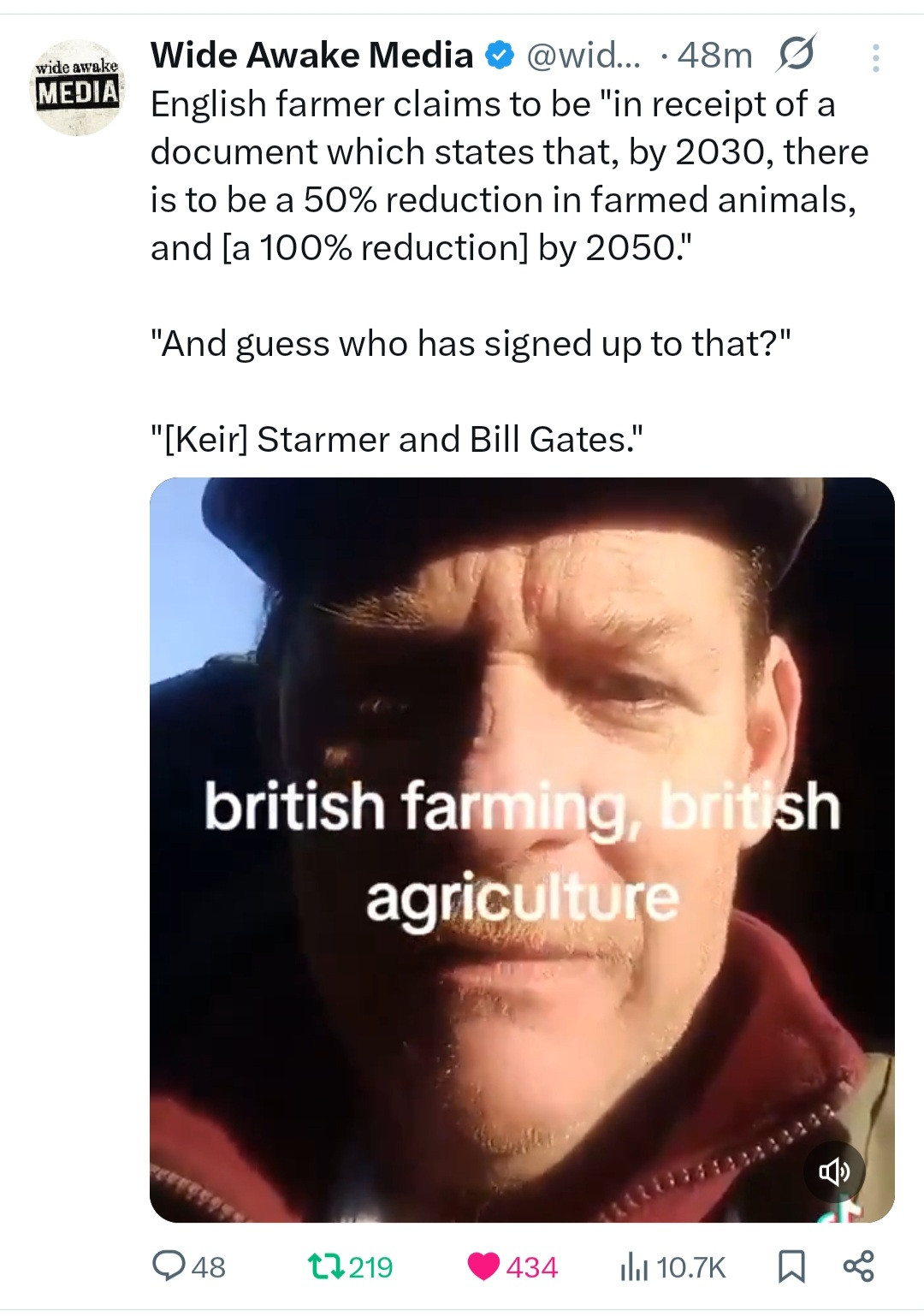View analytics via the bar chart icon
This screenshot has height=1316, width=924.
632,1266
